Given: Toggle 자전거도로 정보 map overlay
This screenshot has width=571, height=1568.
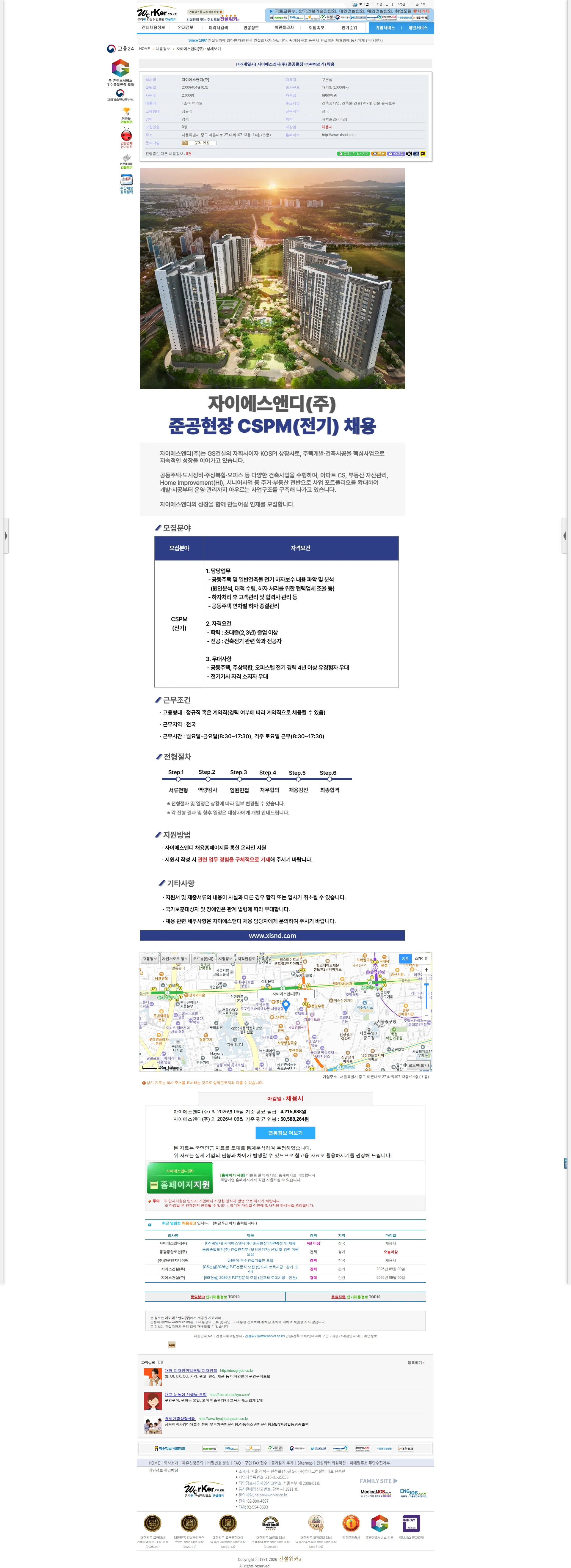Looking at the screenshot, I should [x=175, y=959].
